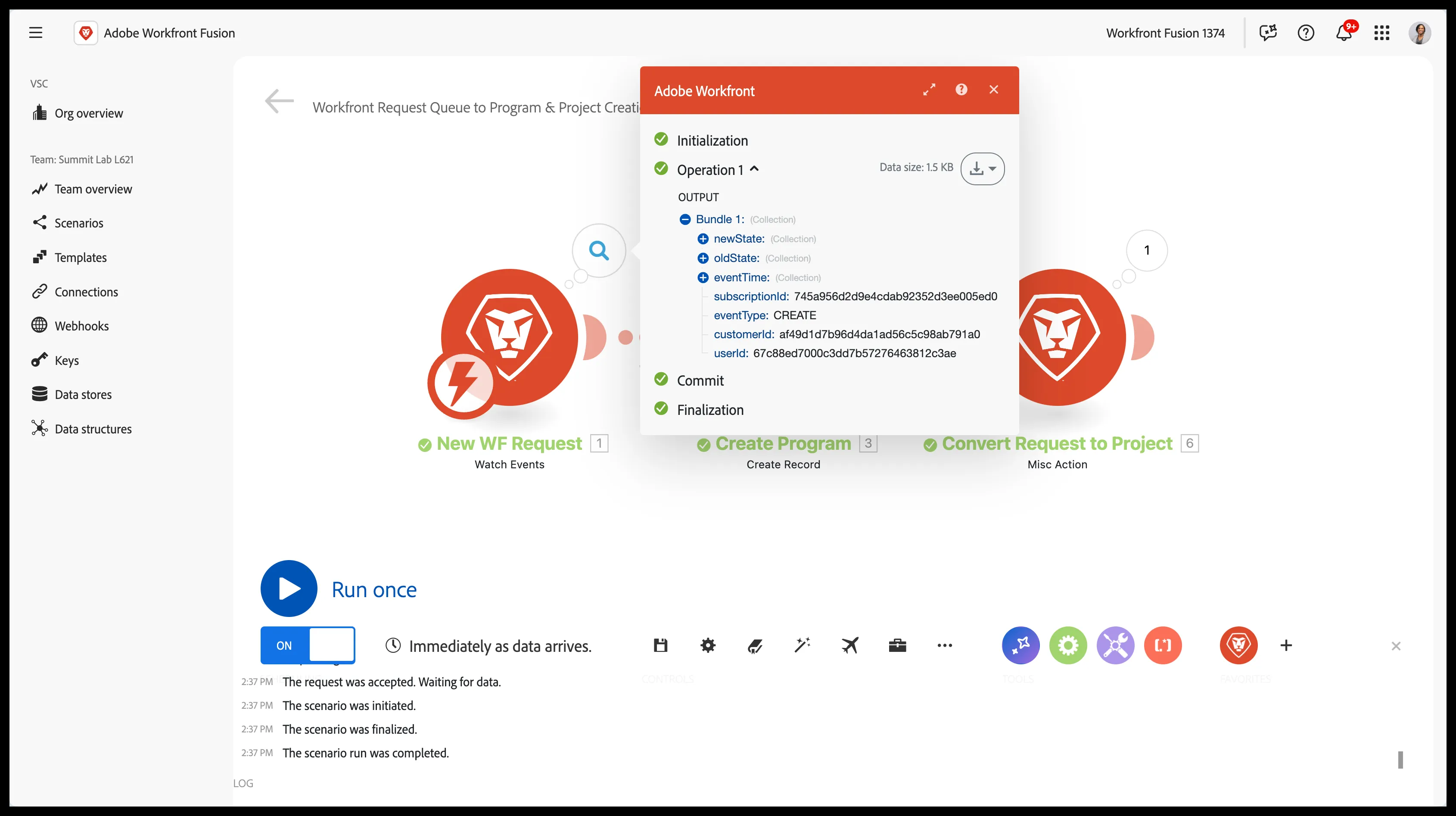Screen dimensions: 1456x816
Task: Open the briefcase toolbar icon
Action: click(x=897, y=645)
